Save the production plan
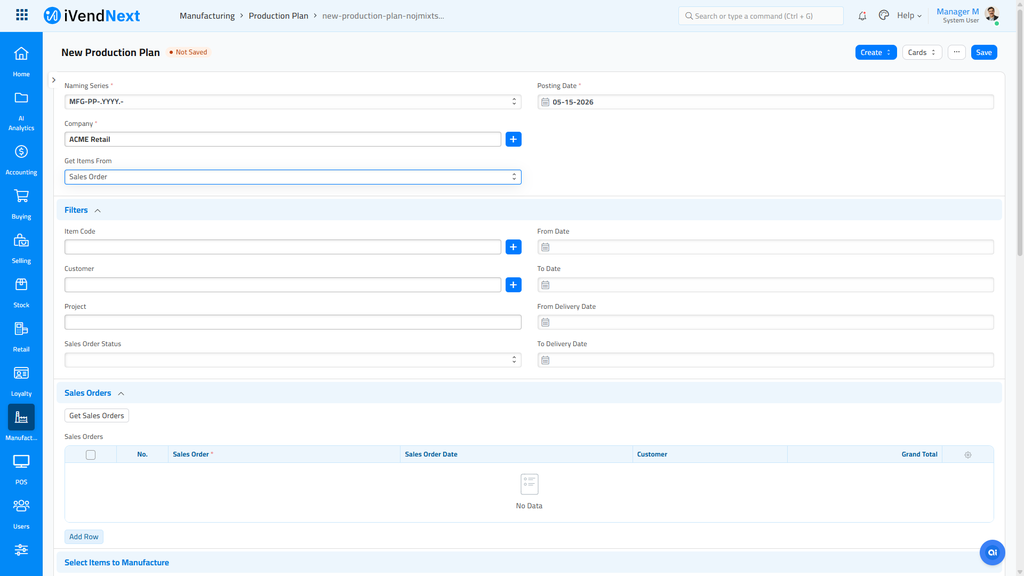The width and height of the screenshot is (1024, 576). 984,52
